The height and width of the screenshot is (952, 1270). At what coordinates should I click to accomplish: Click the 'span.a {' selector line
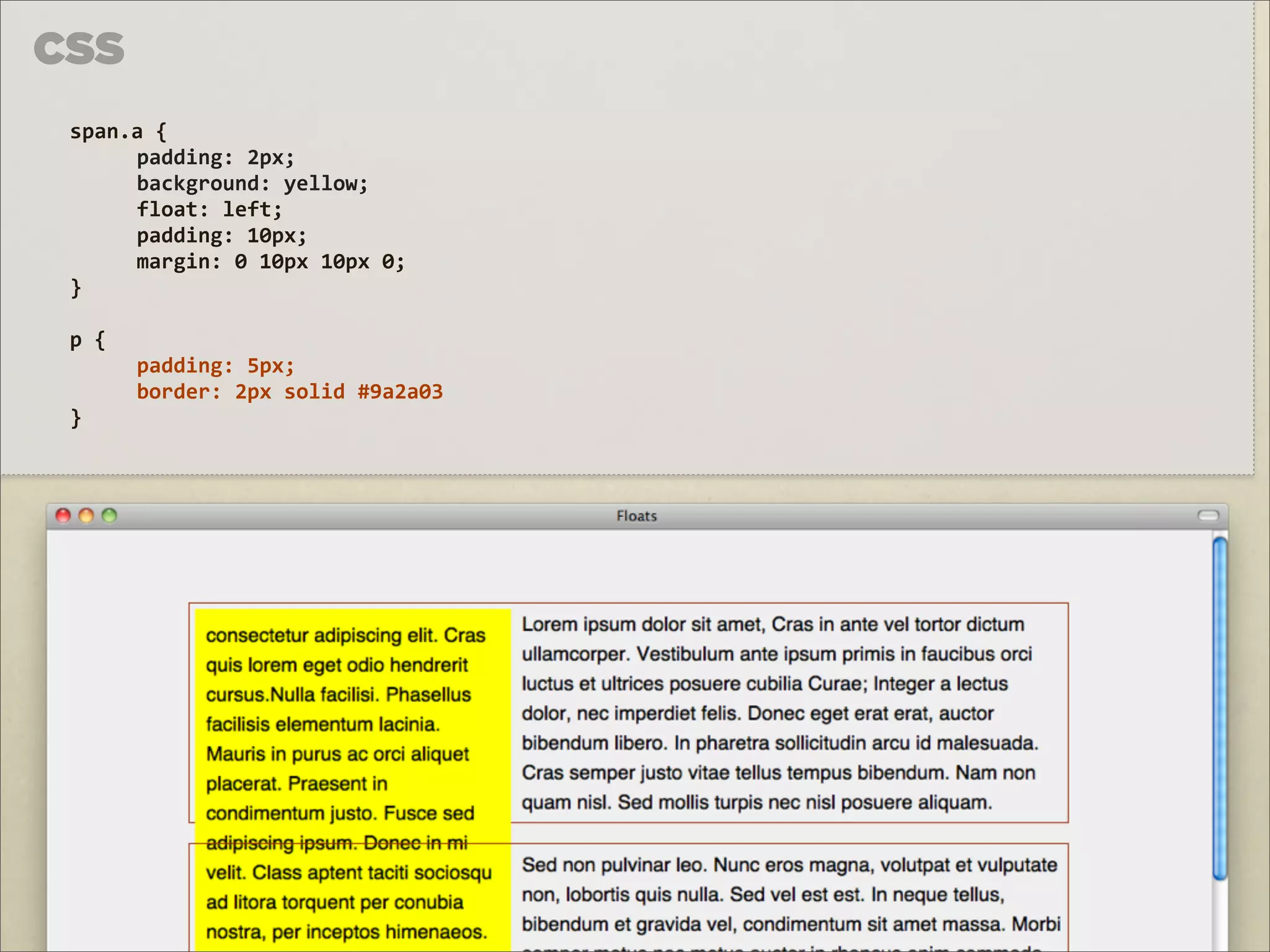(x=118, y=131)
